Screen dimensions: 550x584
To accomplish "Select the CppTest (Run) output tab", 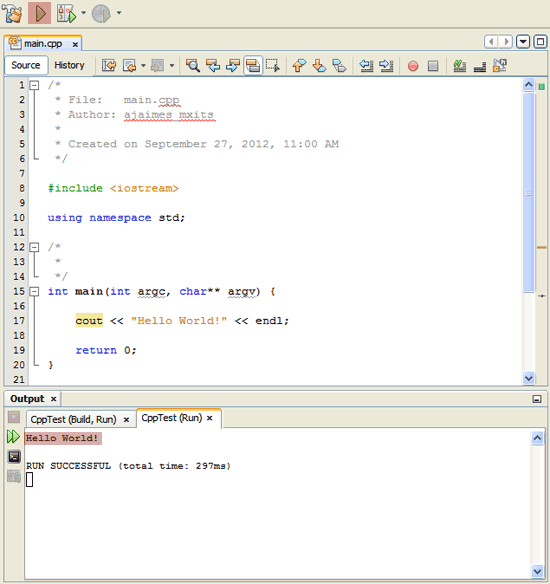I will click(172, 418).
